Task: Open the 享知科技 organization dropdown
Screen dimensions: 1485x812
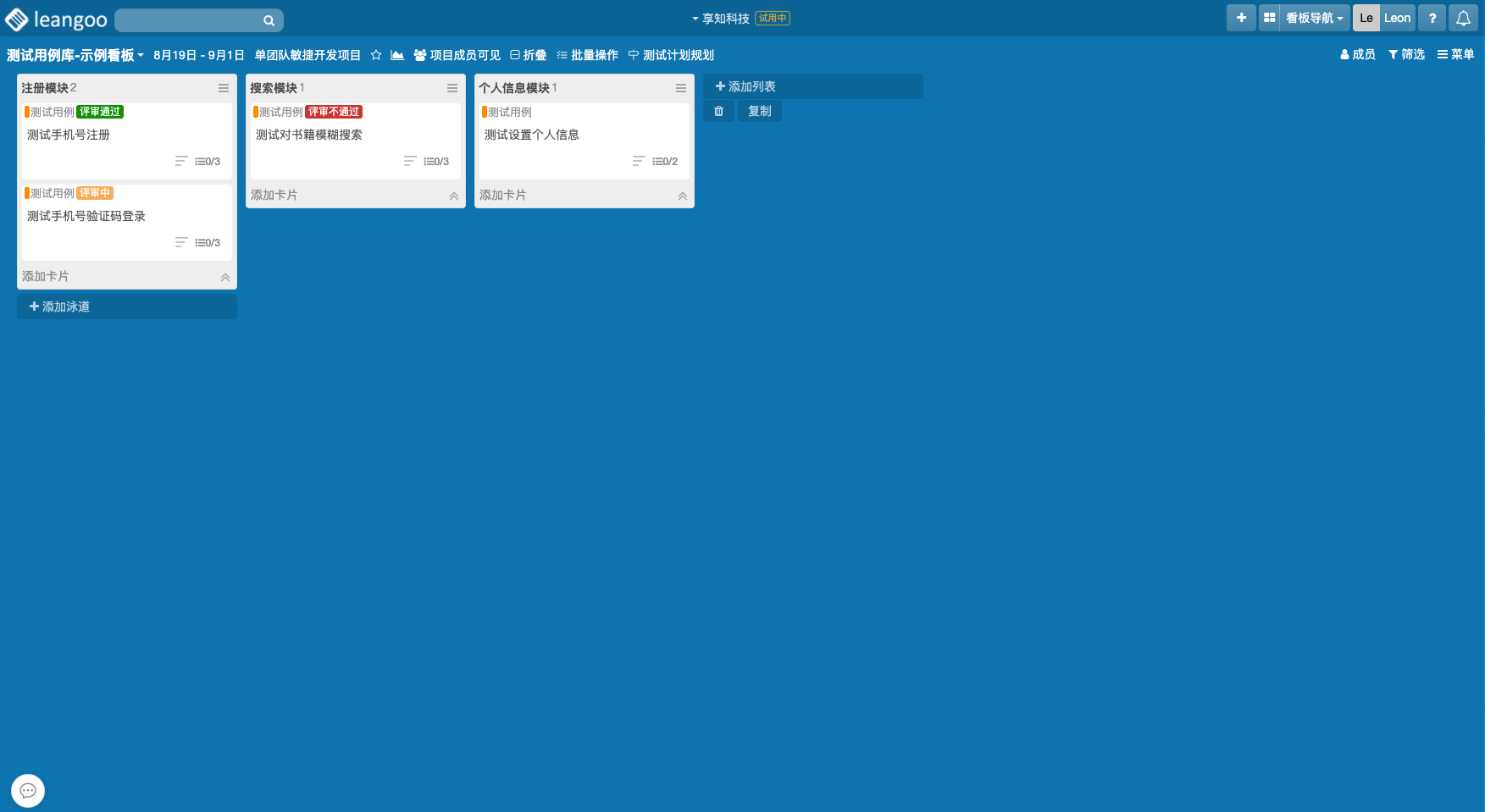Action: 721,18
